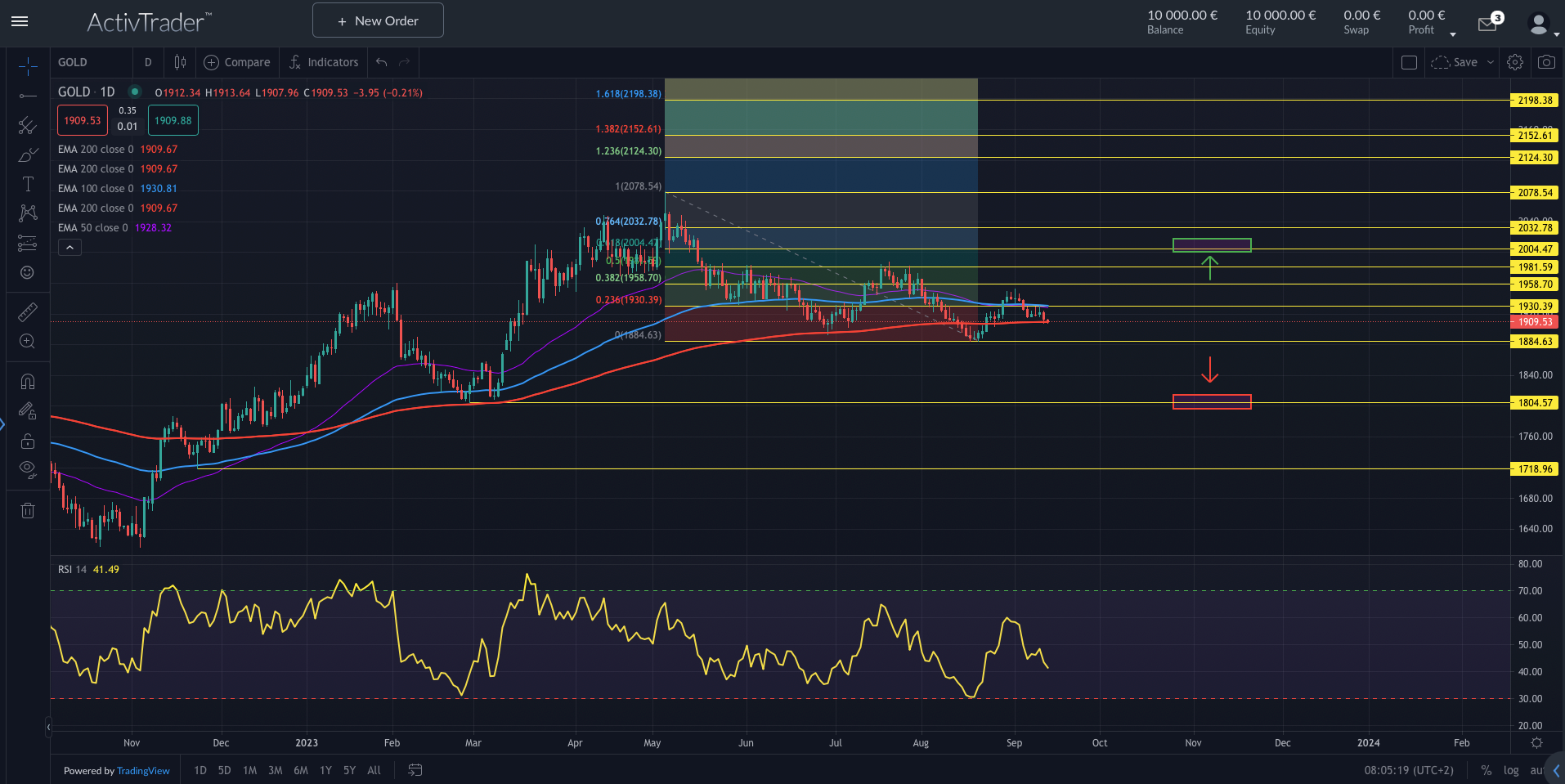Toggle lock all drawing tools

pos(27,441)
